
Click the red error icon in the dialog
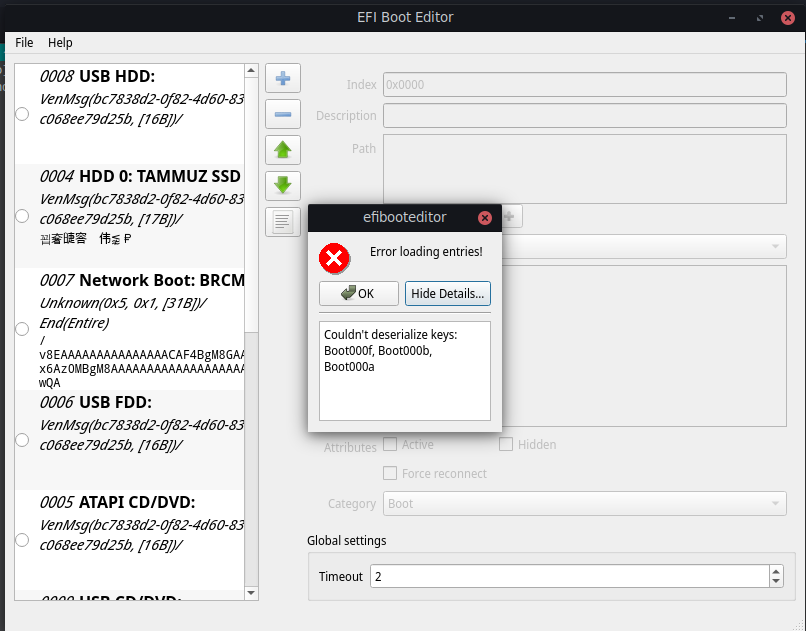click(334, 258)
